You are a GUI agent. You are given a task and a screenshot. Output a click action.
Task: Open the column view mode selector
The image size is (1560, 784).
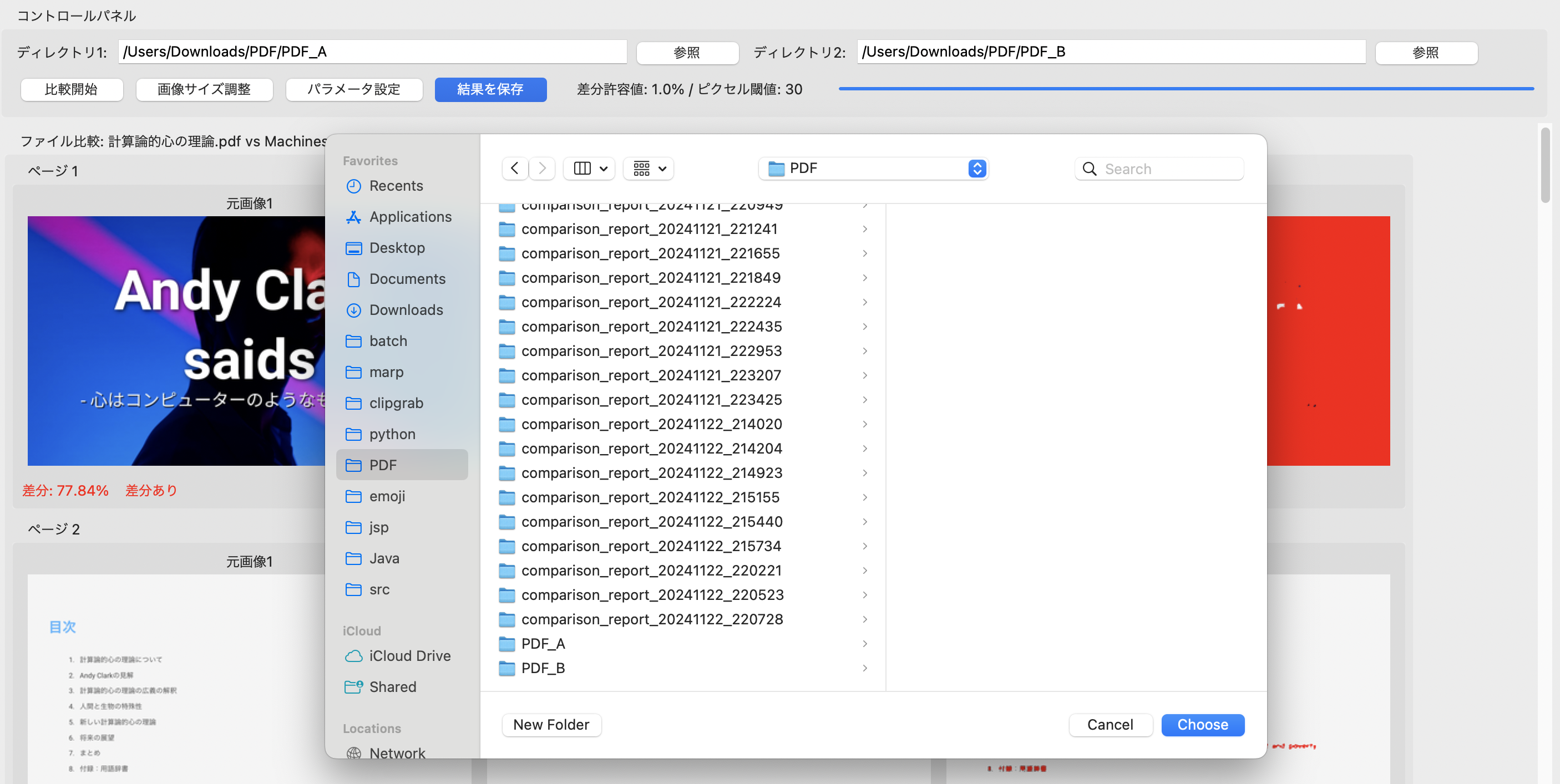[589, 169]
